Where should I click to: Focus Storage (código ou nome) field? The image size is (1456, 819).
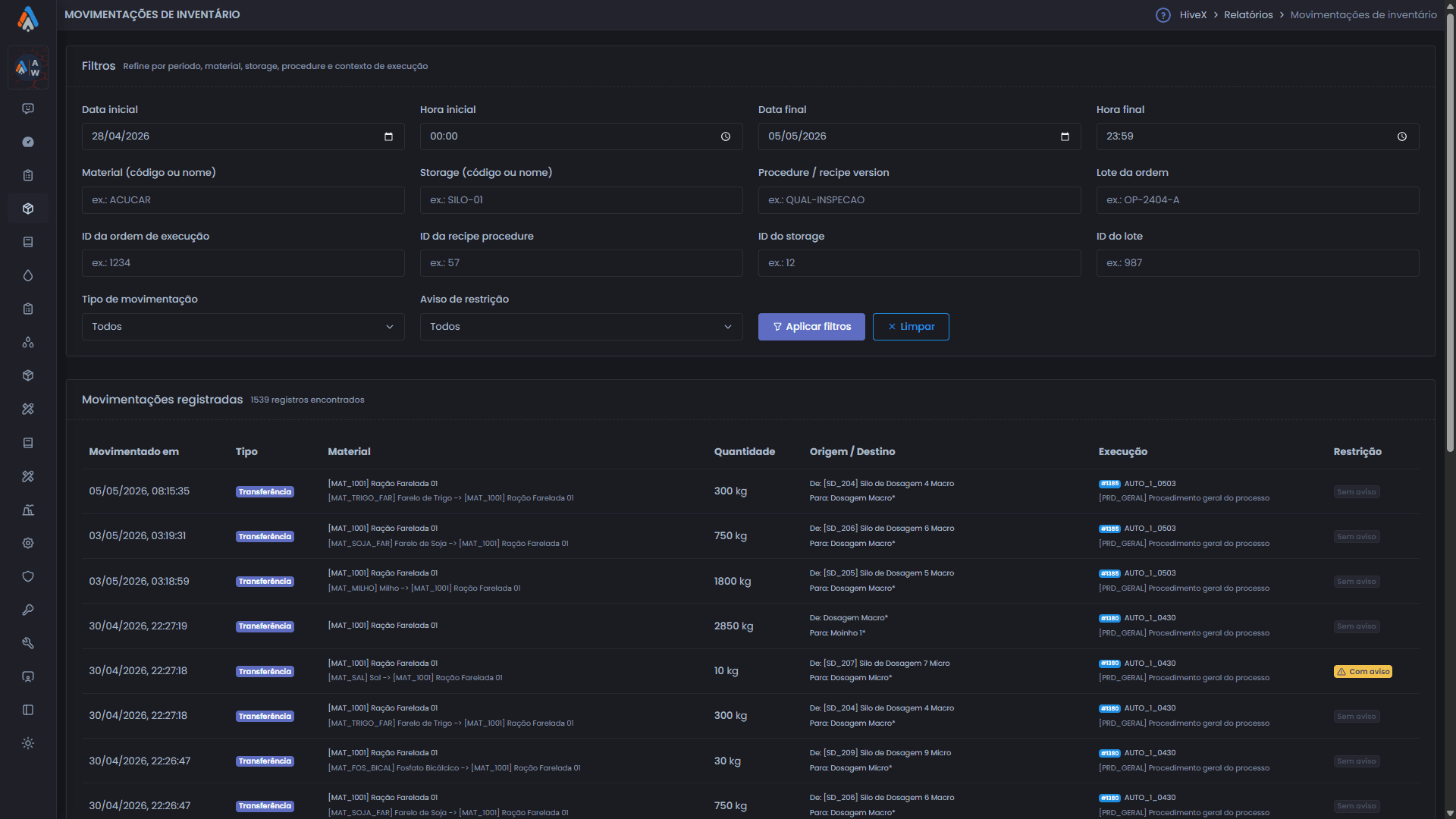click(581, 200)
